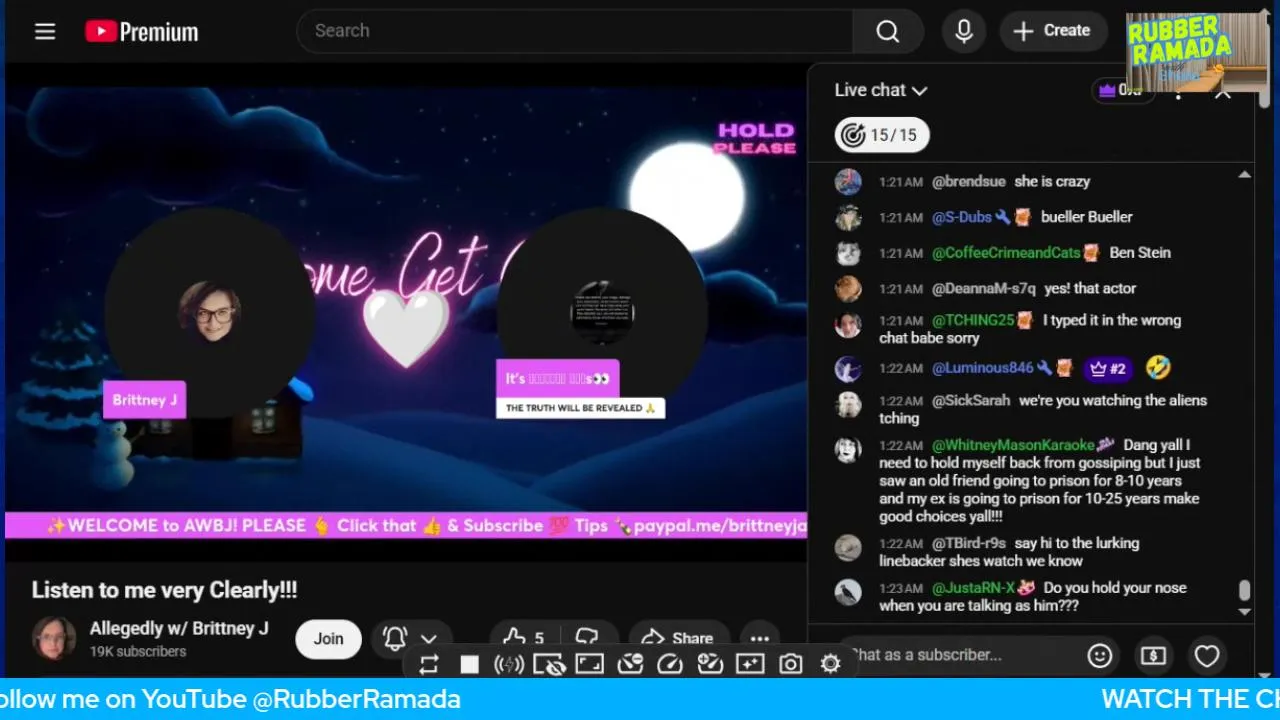Open the emoji picker in chat
1280x720 pixels.
[1099, 656]
